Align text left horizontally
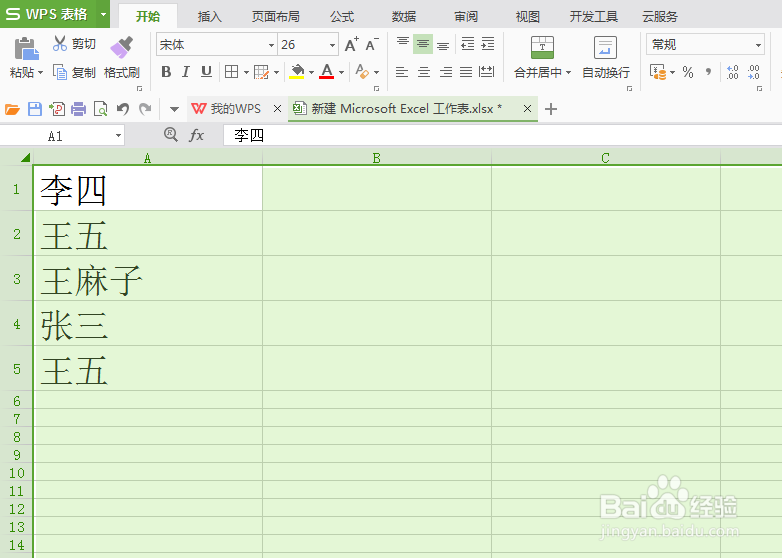 pyautogui.click(x=402, y=72)
